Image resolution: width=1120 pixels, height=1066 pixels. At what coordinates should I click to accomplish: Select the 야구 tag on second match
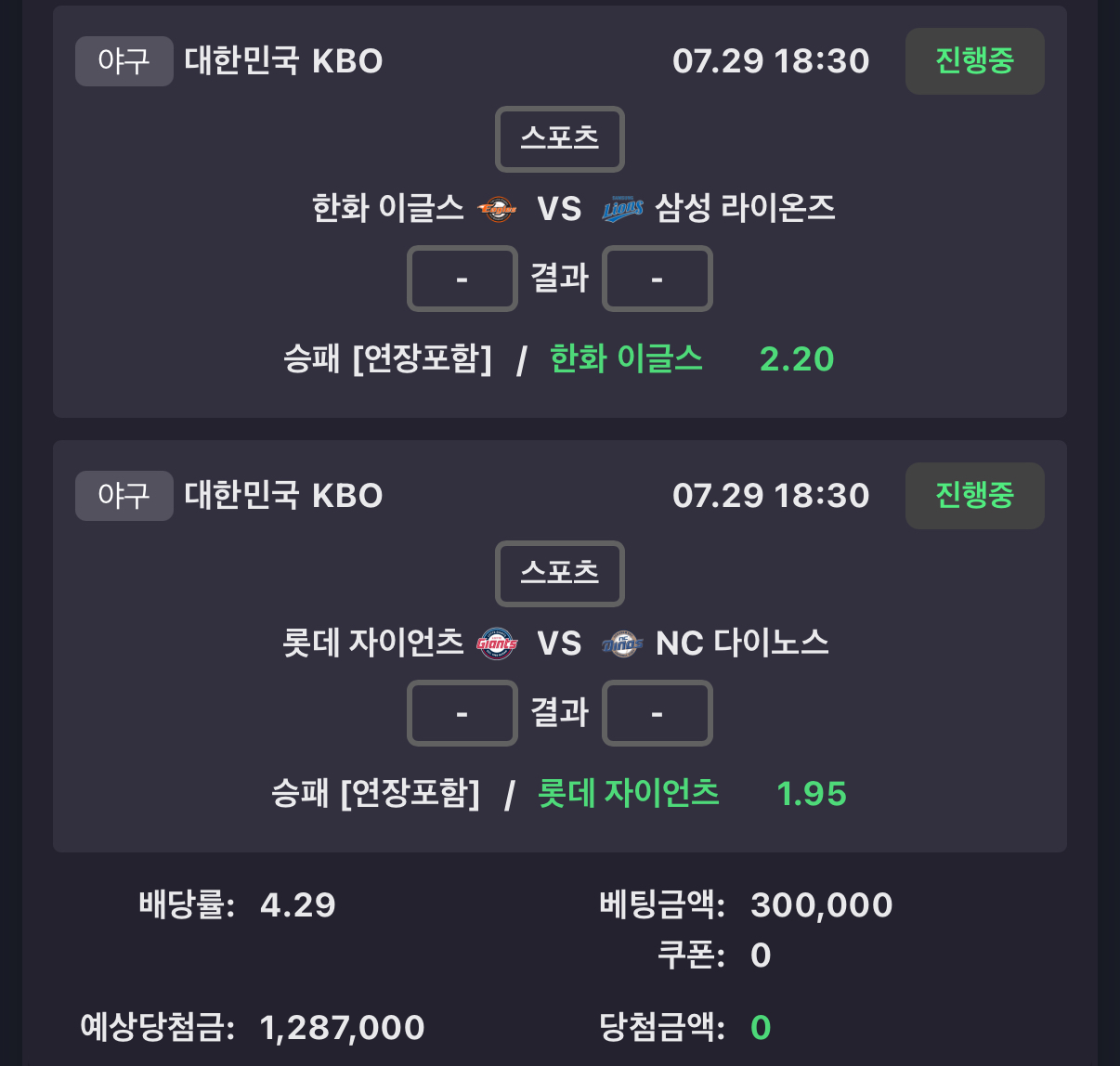[x=124, y=496]
